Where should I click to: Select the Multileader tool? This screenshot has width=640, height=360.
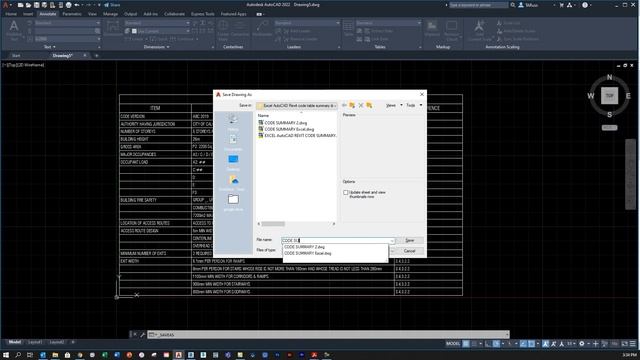click(x=262, y=29)
